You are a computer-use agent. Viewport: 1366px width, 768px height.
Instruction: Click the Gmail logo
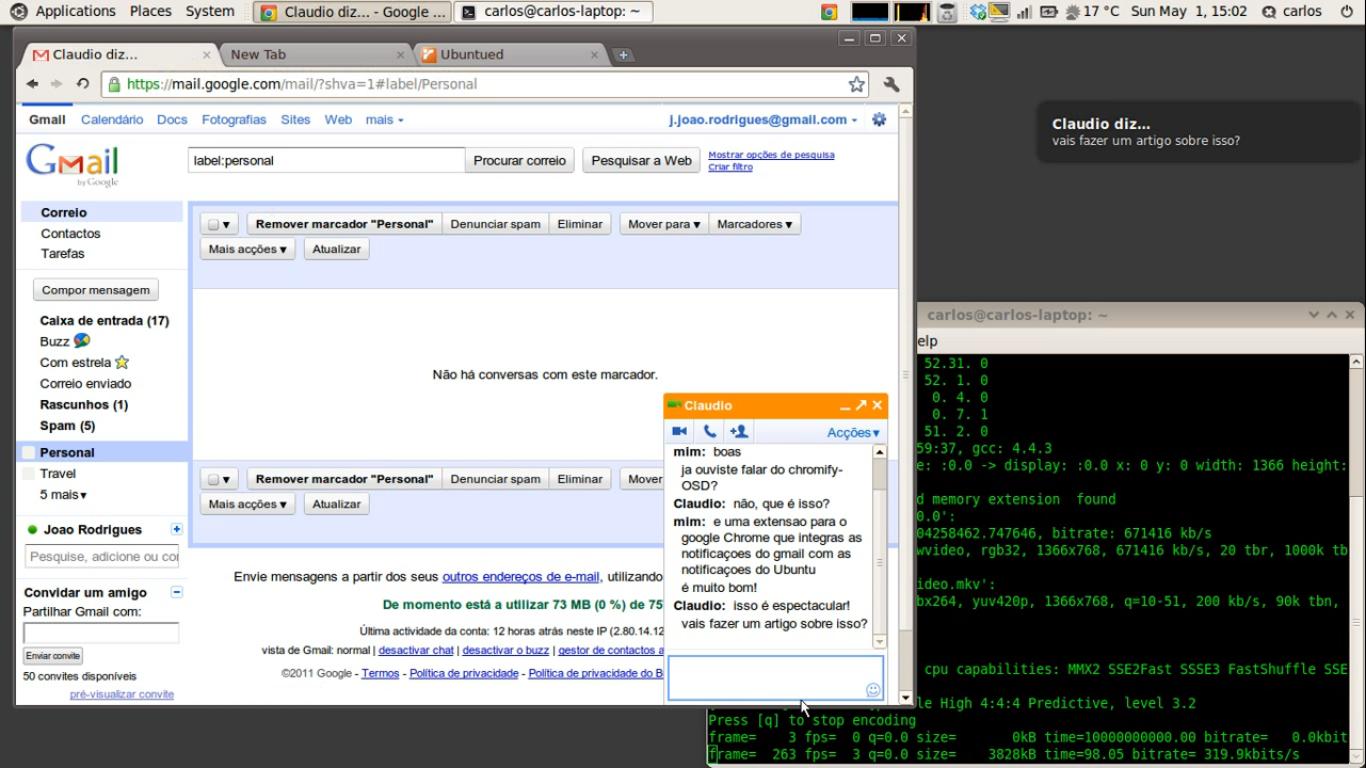(x=72, y=164)
